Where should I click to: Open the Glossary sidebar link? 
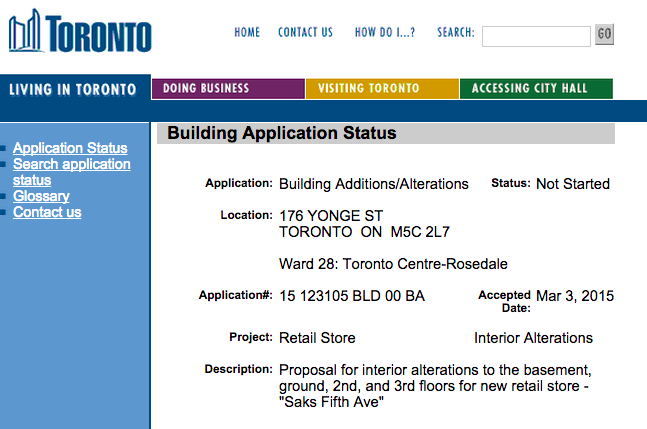pyautogui.click(x=41, y=196)
